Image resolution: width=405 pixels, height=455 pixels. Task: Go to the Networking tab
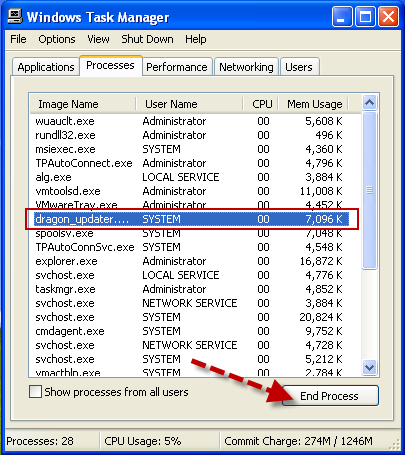tap(246, 67)
